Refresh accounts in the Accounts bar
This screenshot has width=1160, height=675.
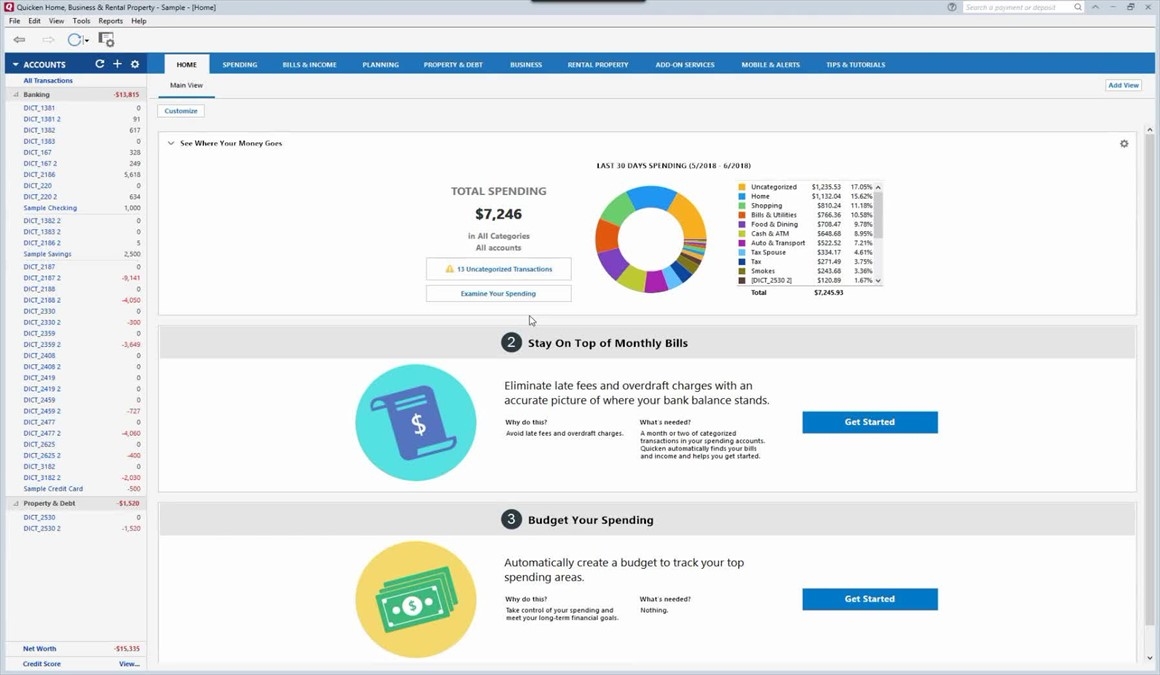pos(99,64)
